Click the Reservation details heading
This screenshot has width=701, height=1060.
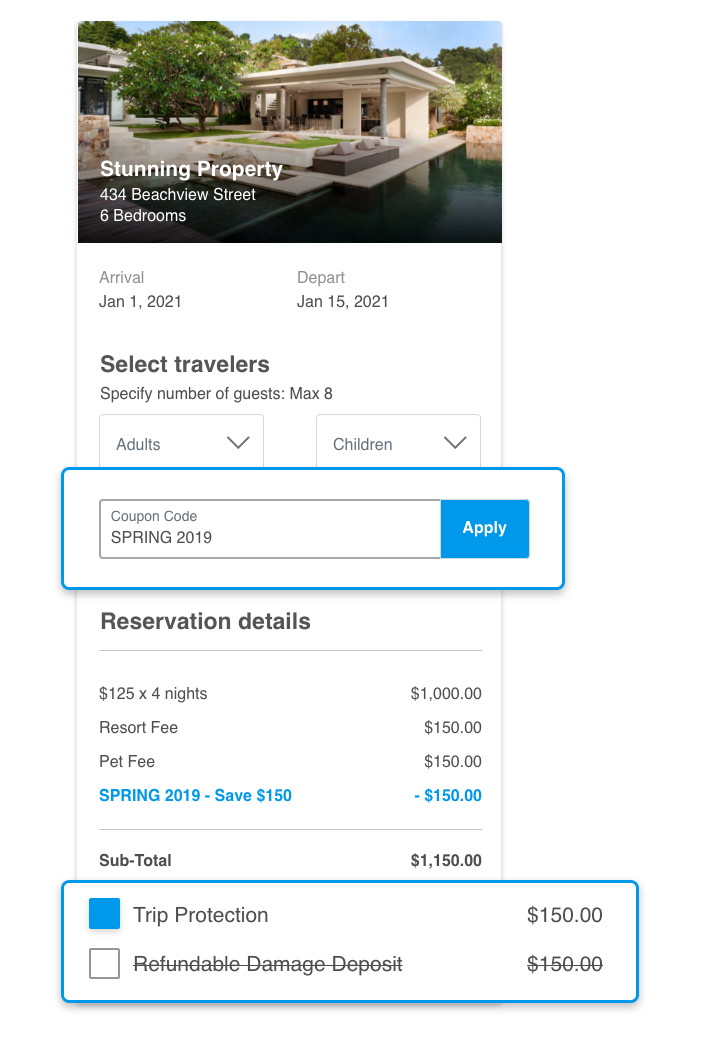pyautogui.click(x=206, y=621)
